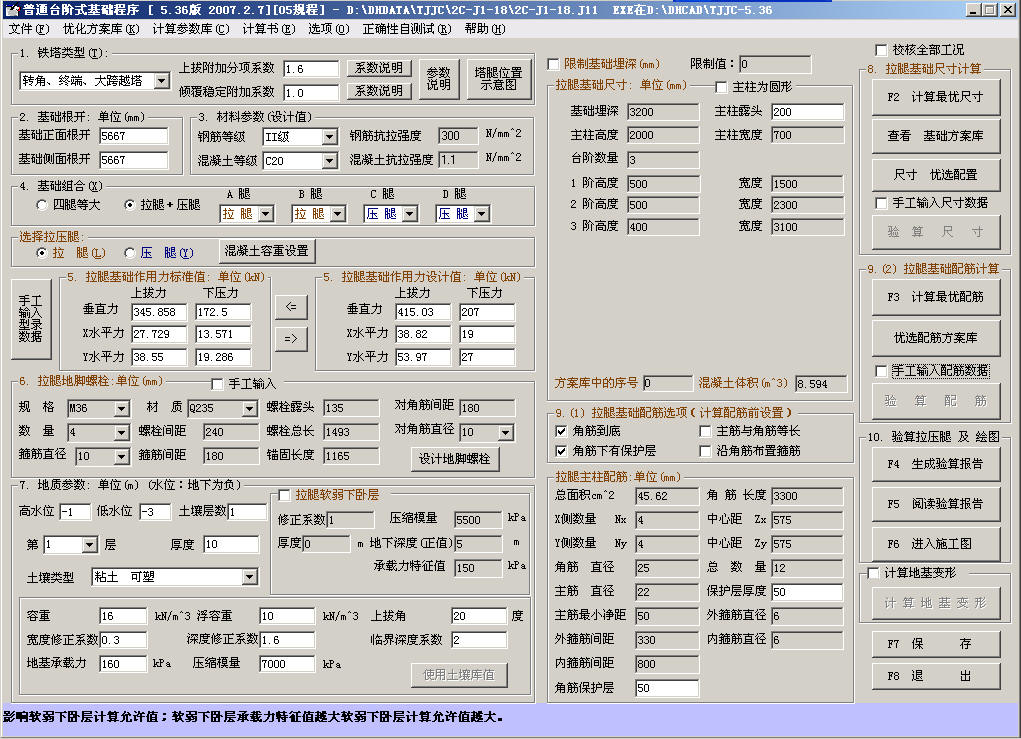Expand the D腿 压腿 dropdown

[x=481, y=214]
